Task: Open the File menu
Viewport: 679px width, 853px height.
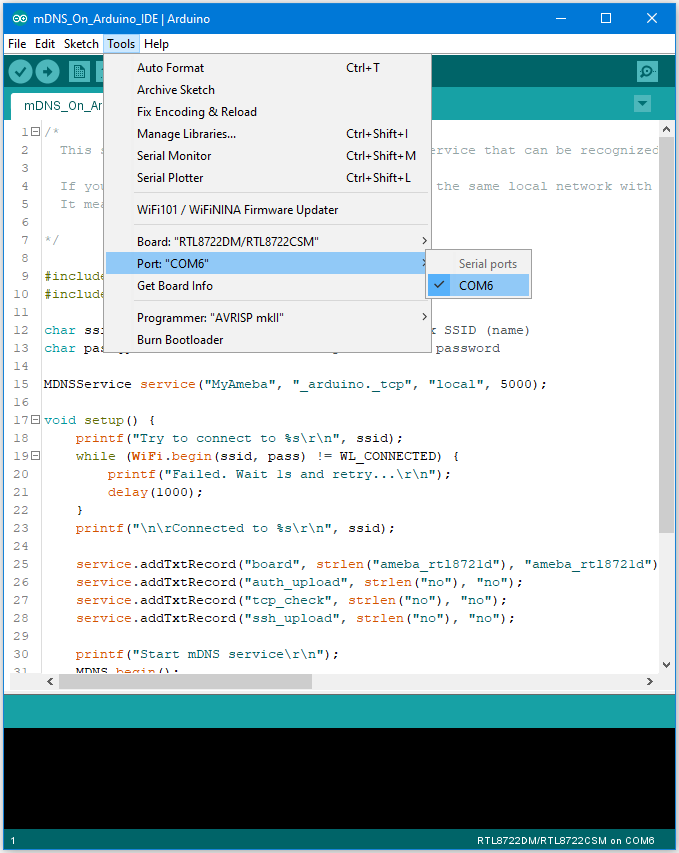Action: point(17,44)
